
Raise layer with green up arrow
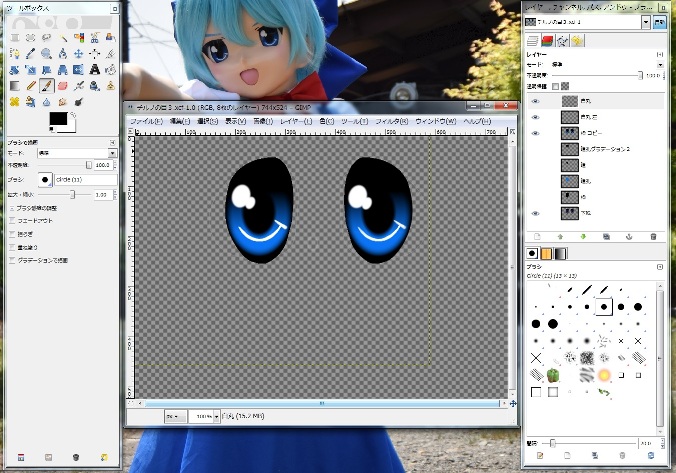560,237
